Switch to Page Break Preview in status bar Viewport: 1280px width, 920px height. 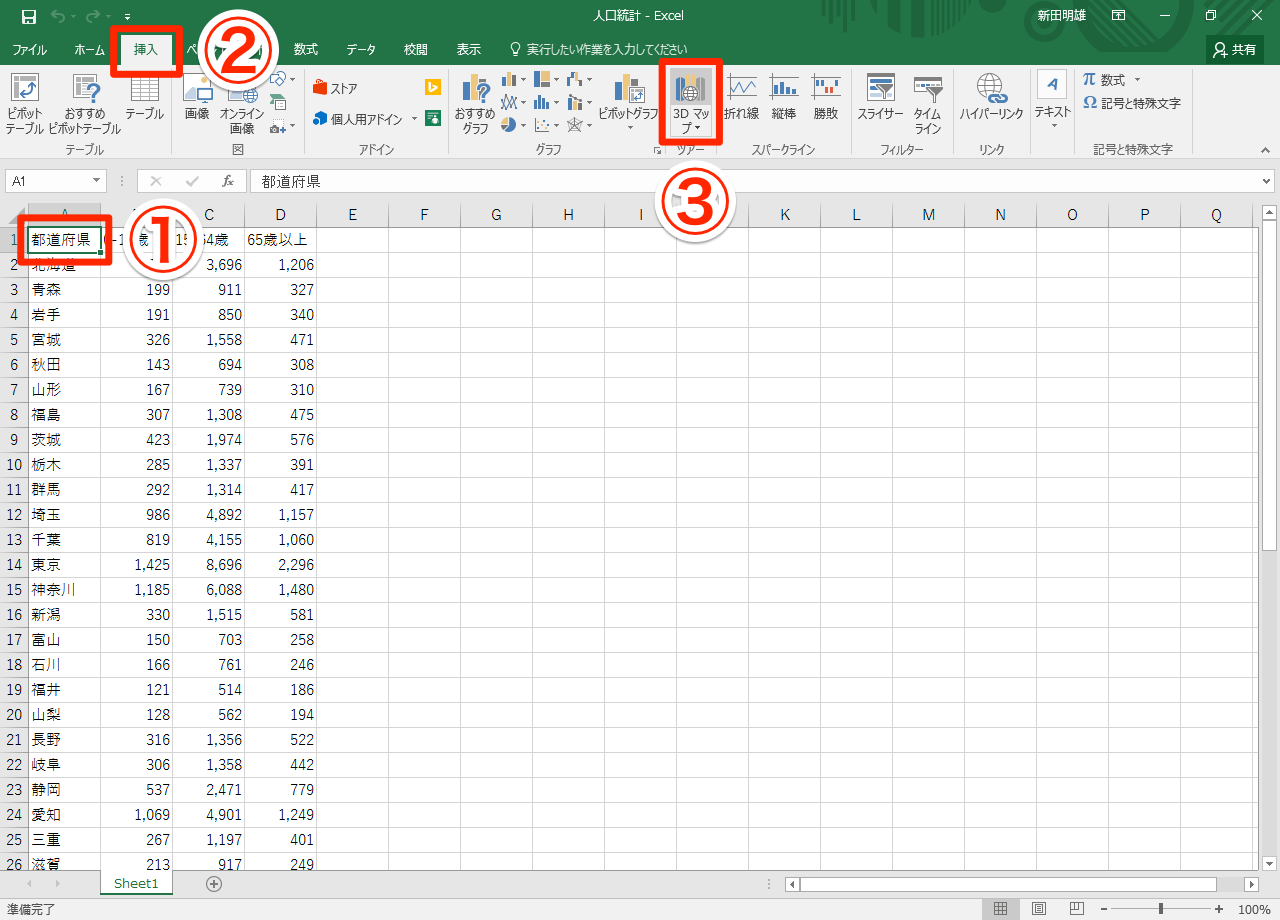tap(1077, 909)
